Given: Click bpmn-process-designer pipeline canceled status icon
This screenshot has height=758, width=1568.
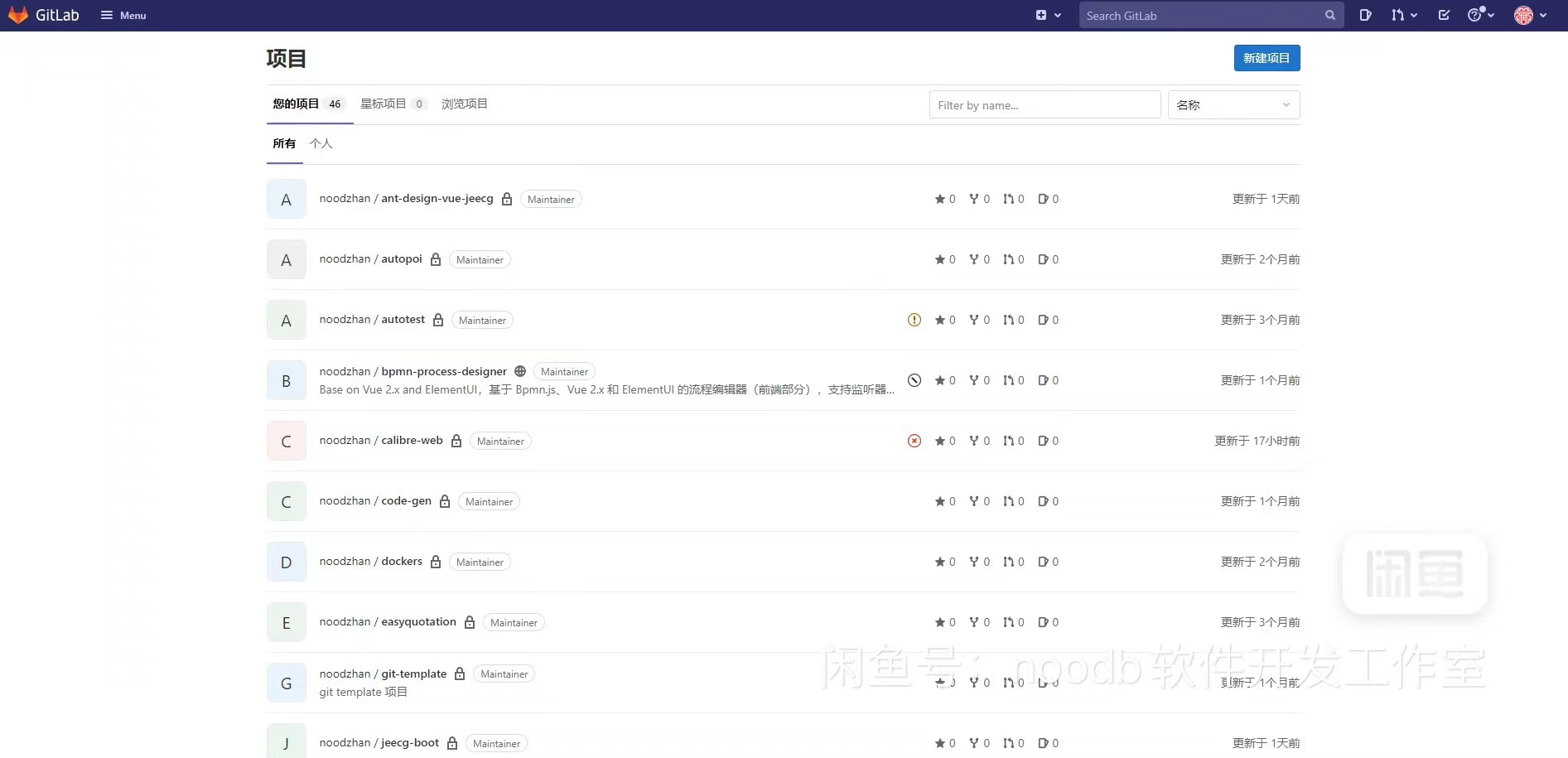Looking at the screenshot, I should pyautogui.click(x=914, y=380).
